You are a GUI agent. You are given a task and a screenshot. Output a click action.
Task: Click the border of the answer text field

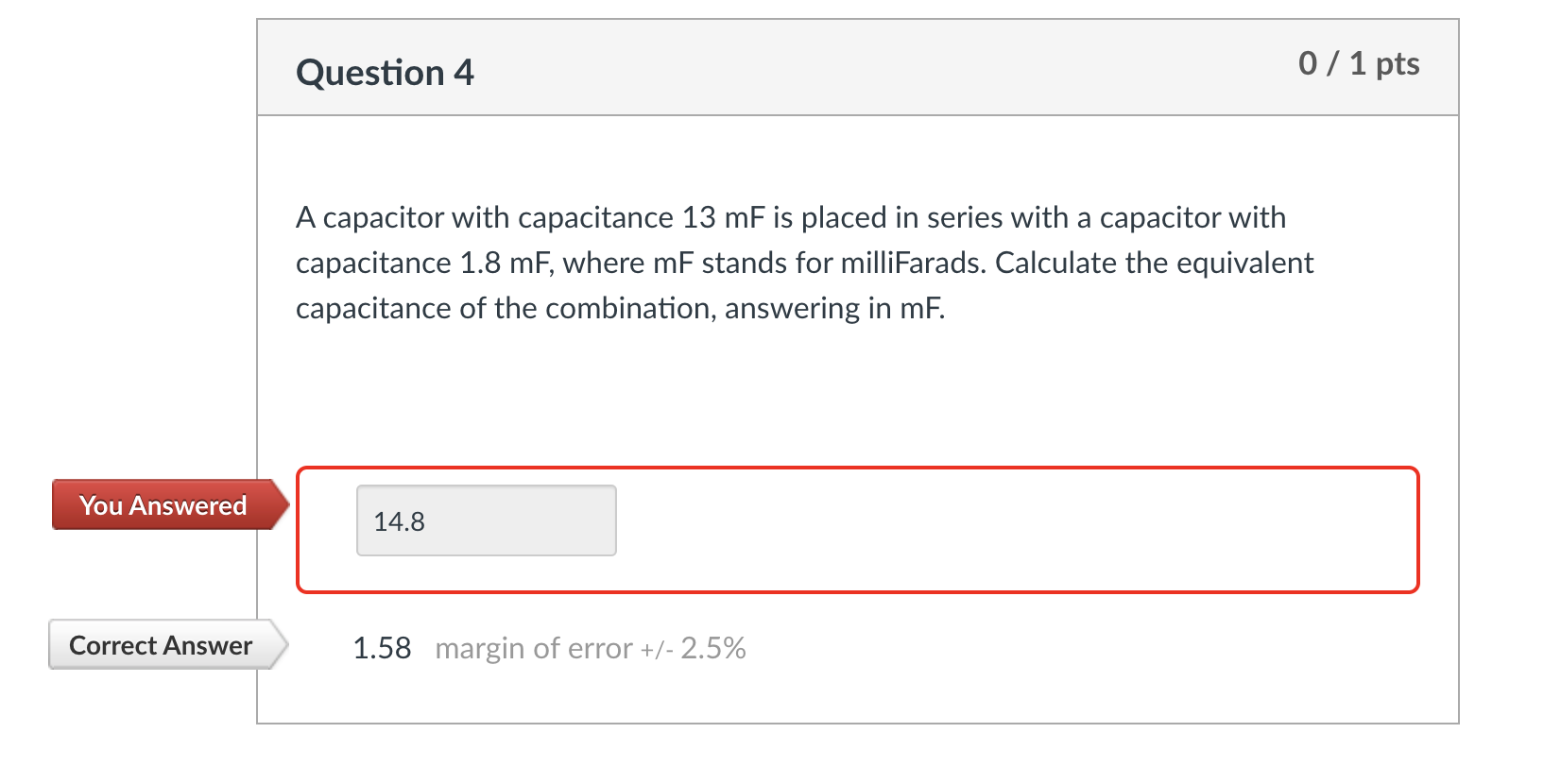(486, 486)
